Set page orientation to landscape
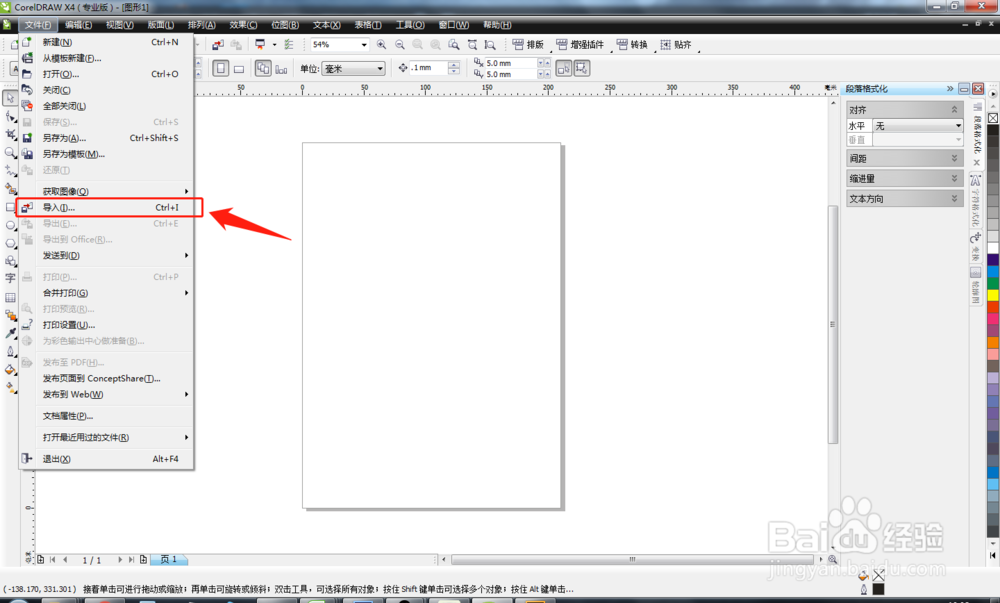Screen dimensions: 1000x603 click(x=239, y=69)
